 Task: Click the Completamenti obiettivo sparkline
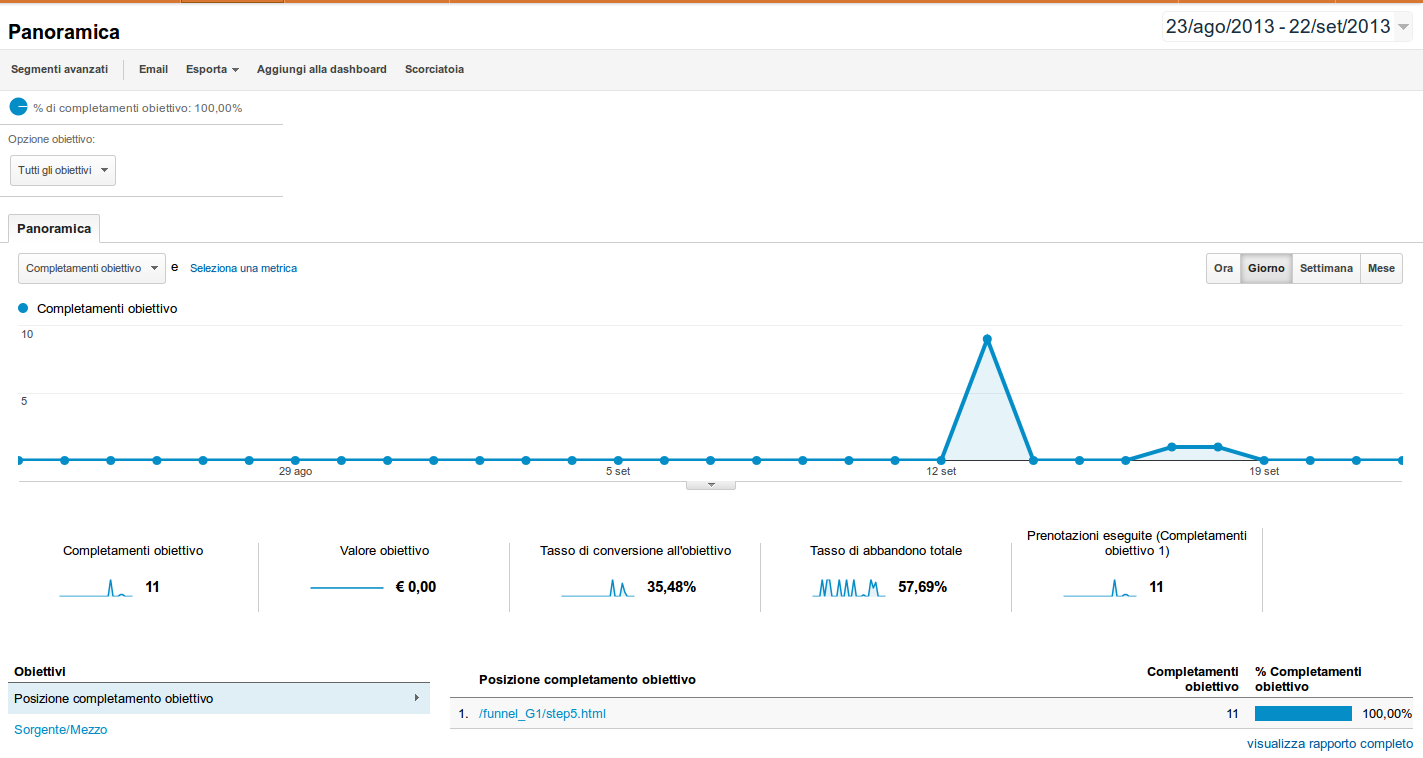click(x=96, y=588)
